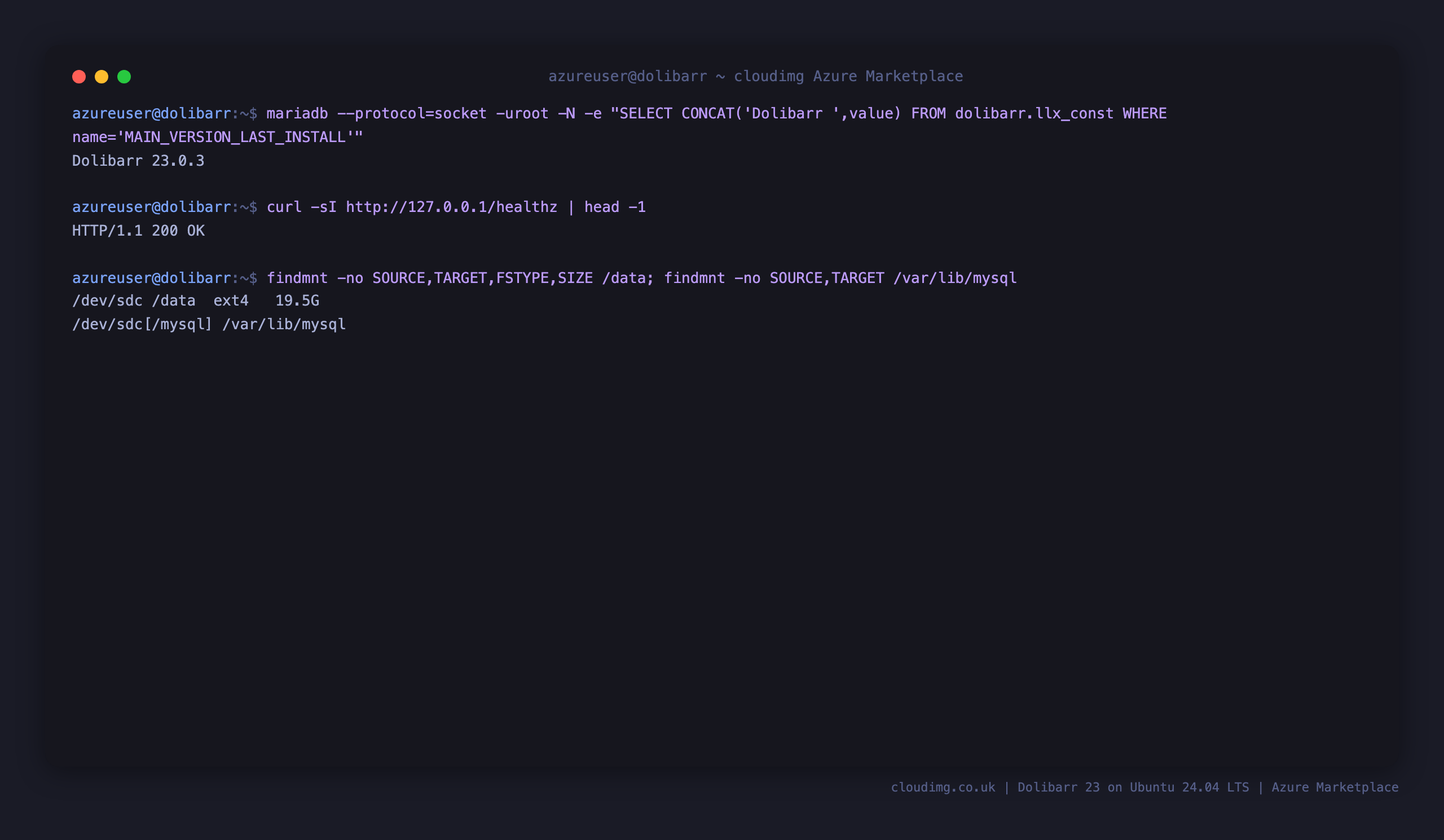Click the curl -sI healthz command
Viewport: 1444px width, 840px height.
pyautogui.click(x=456, y=207)
